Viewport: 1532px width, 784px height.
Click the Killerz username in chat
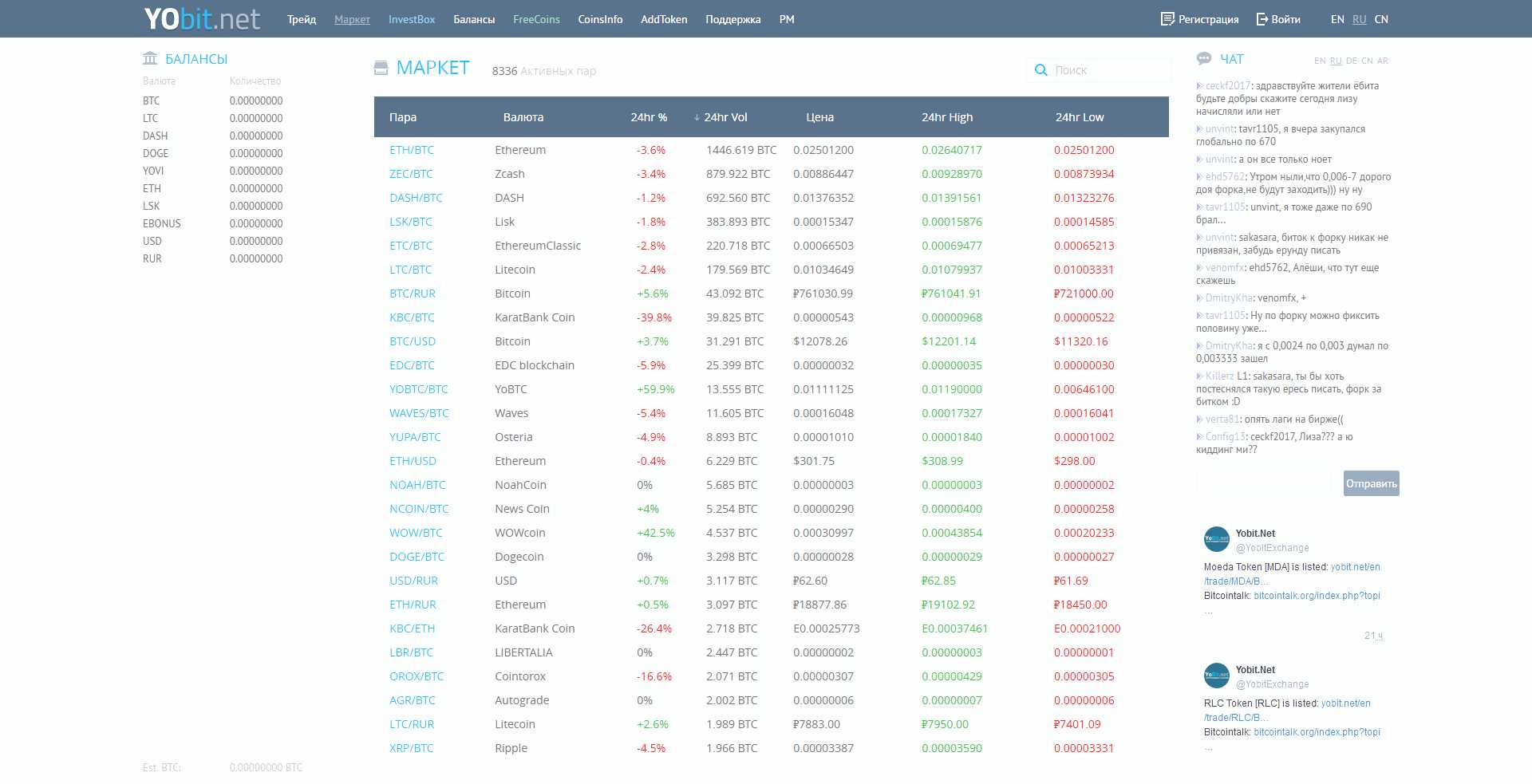1220,376
